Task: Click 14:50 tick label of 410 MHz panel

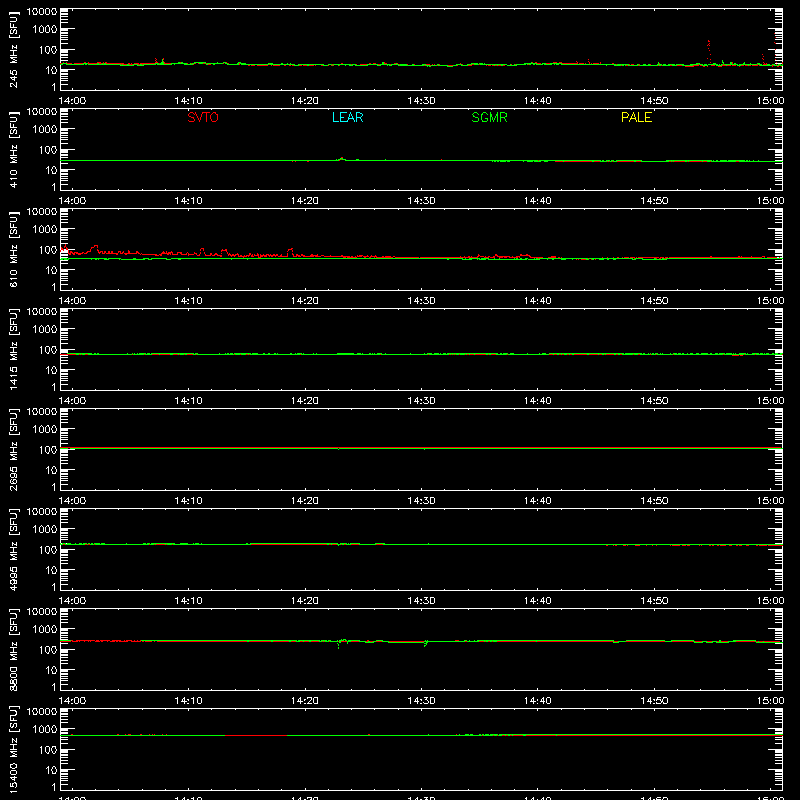Action: 654,201
